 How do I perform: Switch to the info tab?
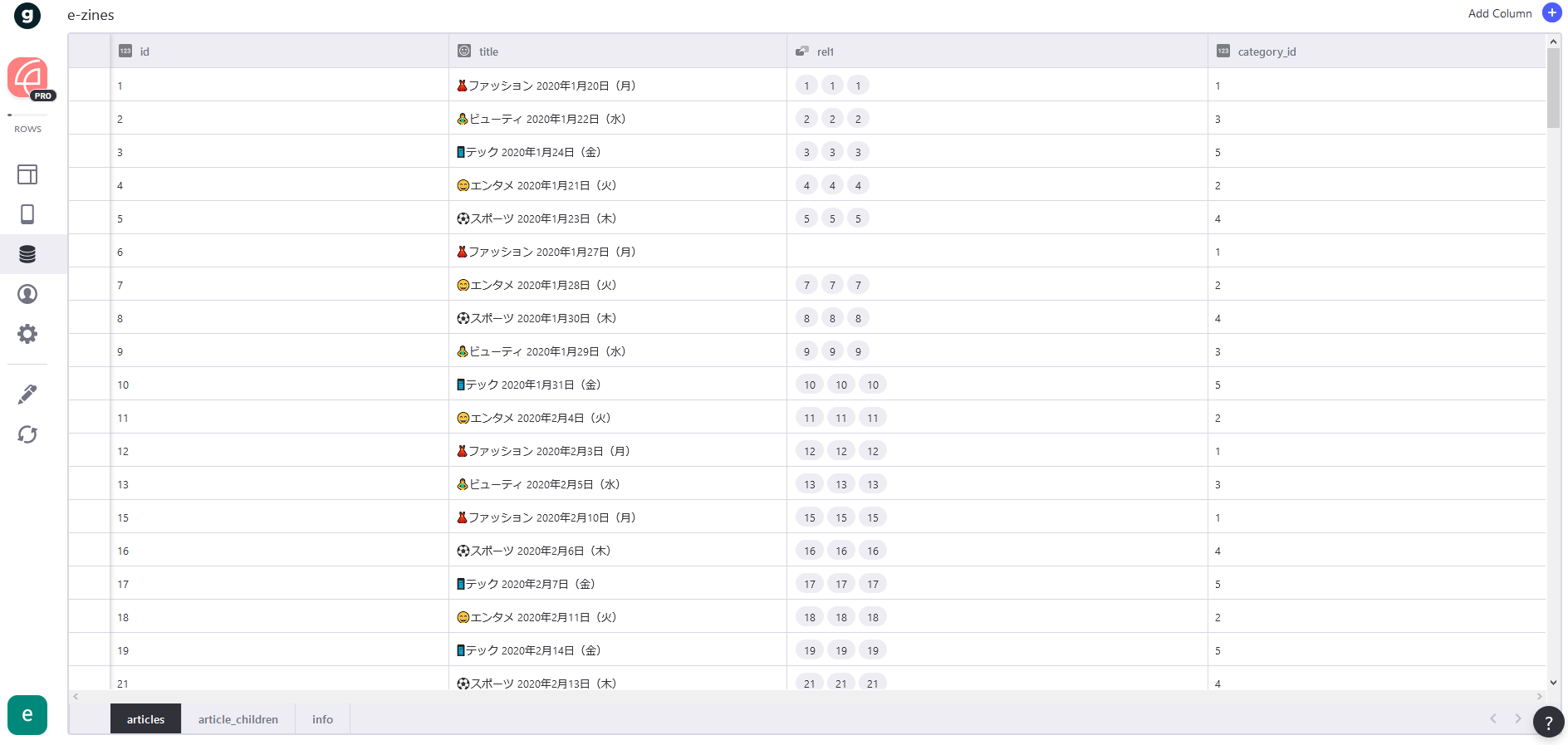tap(322, 719)
